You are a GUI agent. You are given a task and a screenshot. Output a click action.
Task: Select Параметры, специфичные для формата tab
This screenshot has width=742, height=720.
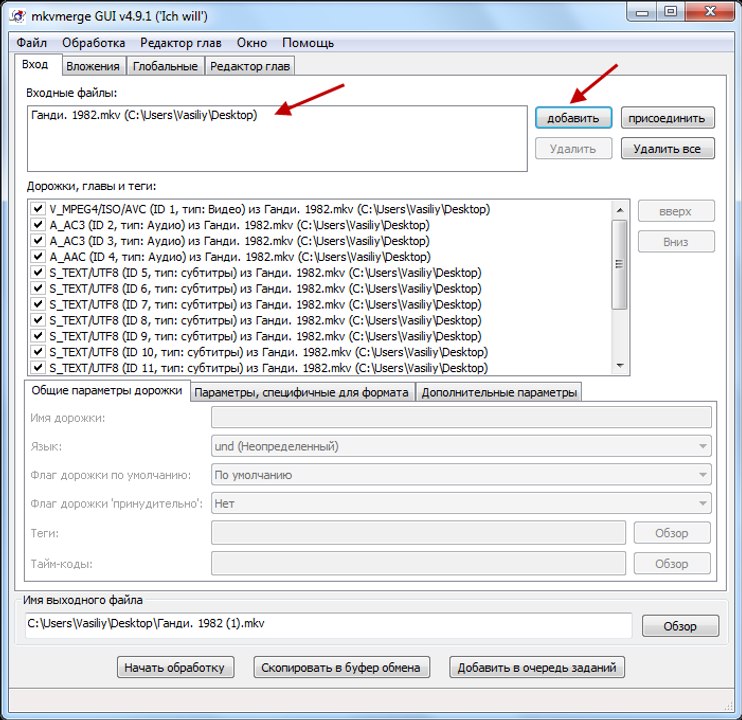pos(302,393)
